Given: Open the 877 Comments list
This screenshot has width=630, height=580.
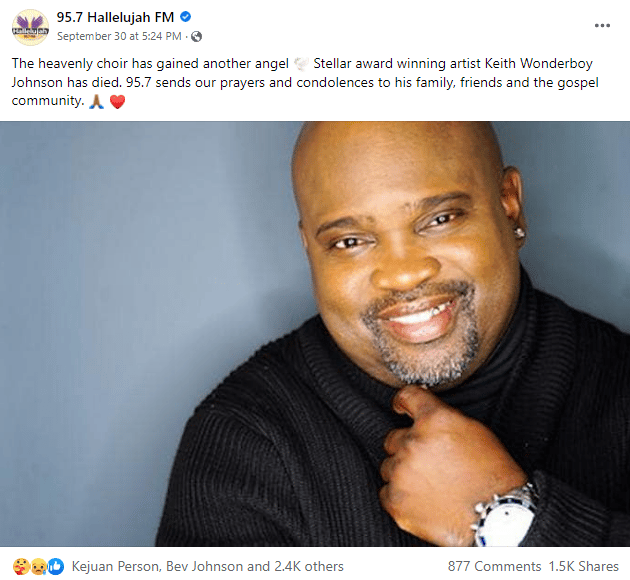Looking at the screenshot, I should tap(494, 566).
